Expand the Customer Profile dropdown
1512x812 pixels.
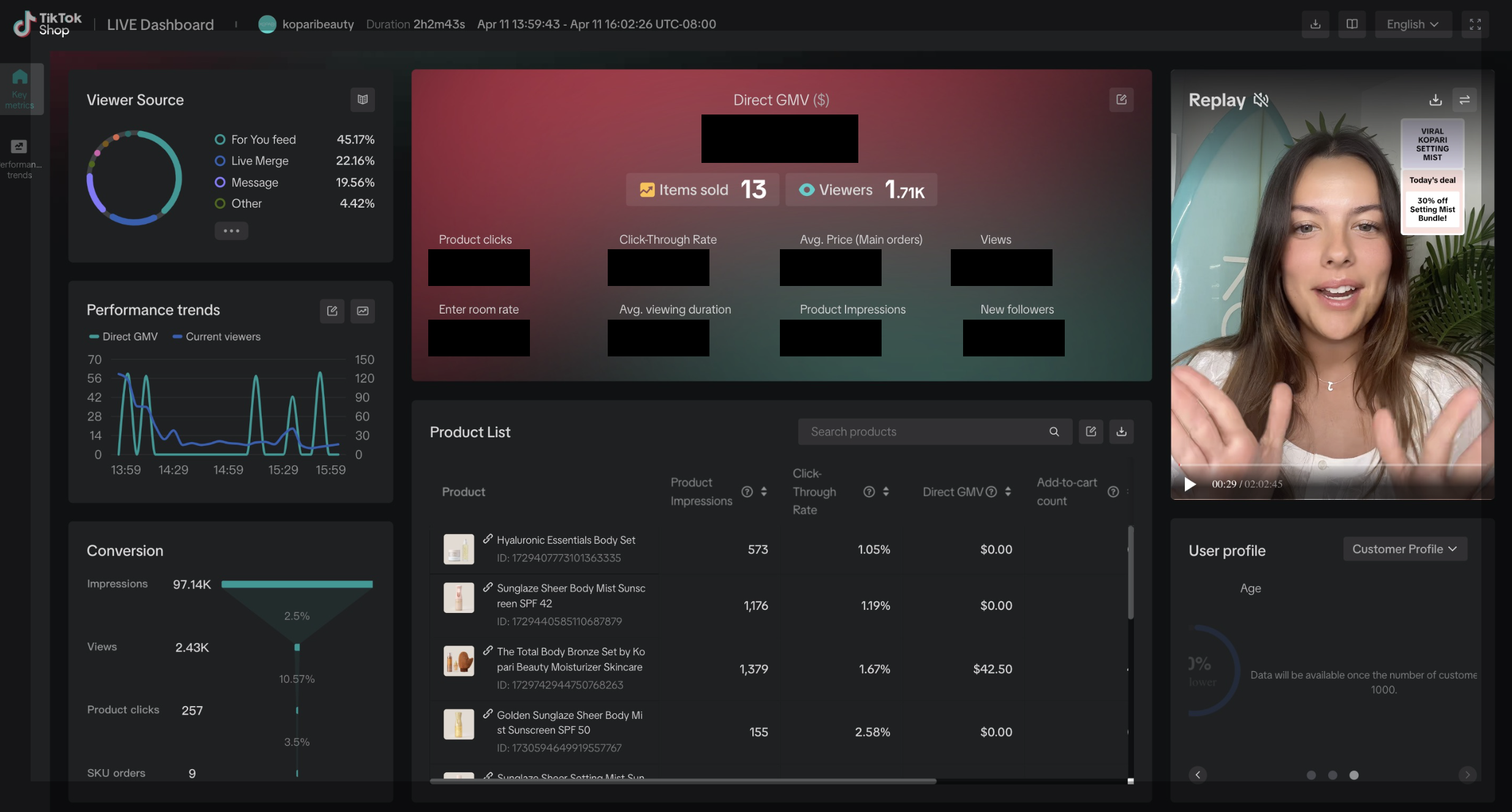(1404, 549)
